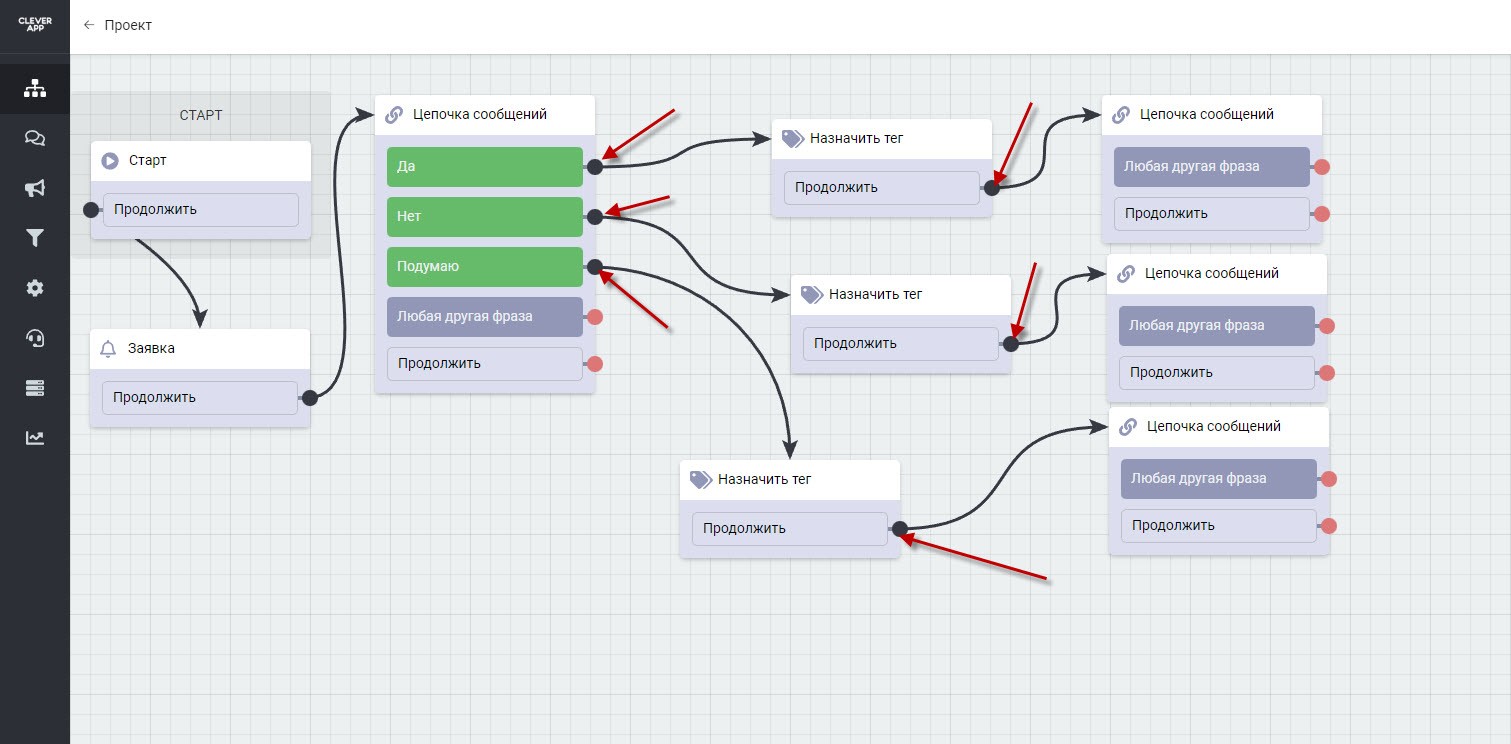
Task: Open the headset support icon
Action: point(35,338)
